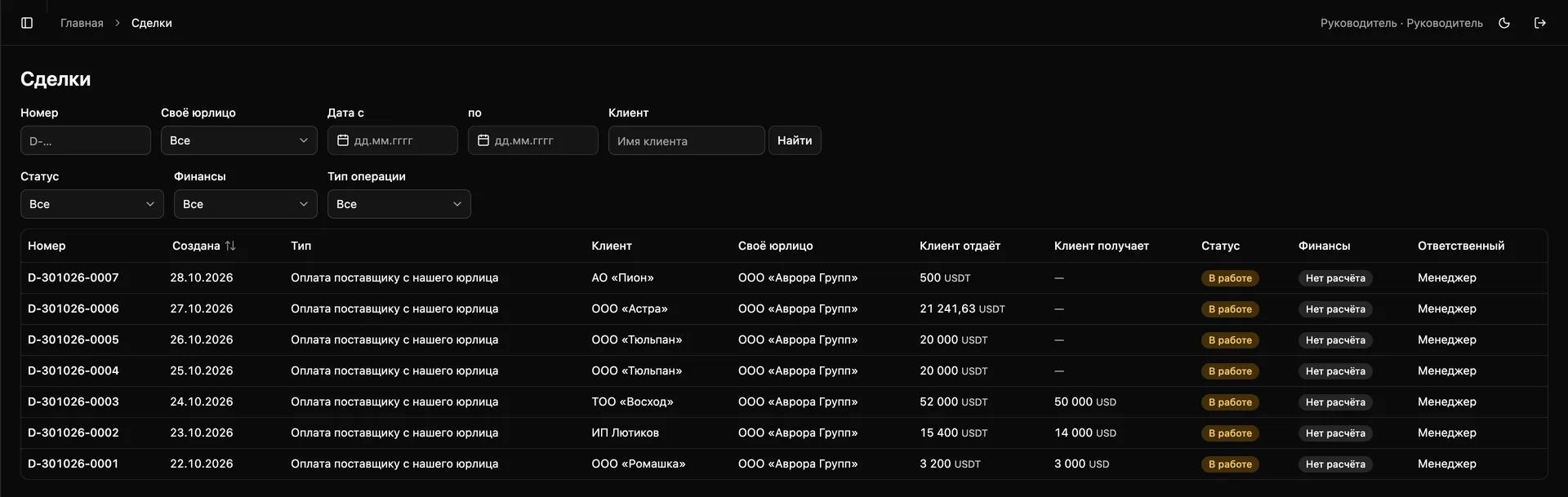
Task: Toggle the sidebar panel icon
Action: [27, 23]
